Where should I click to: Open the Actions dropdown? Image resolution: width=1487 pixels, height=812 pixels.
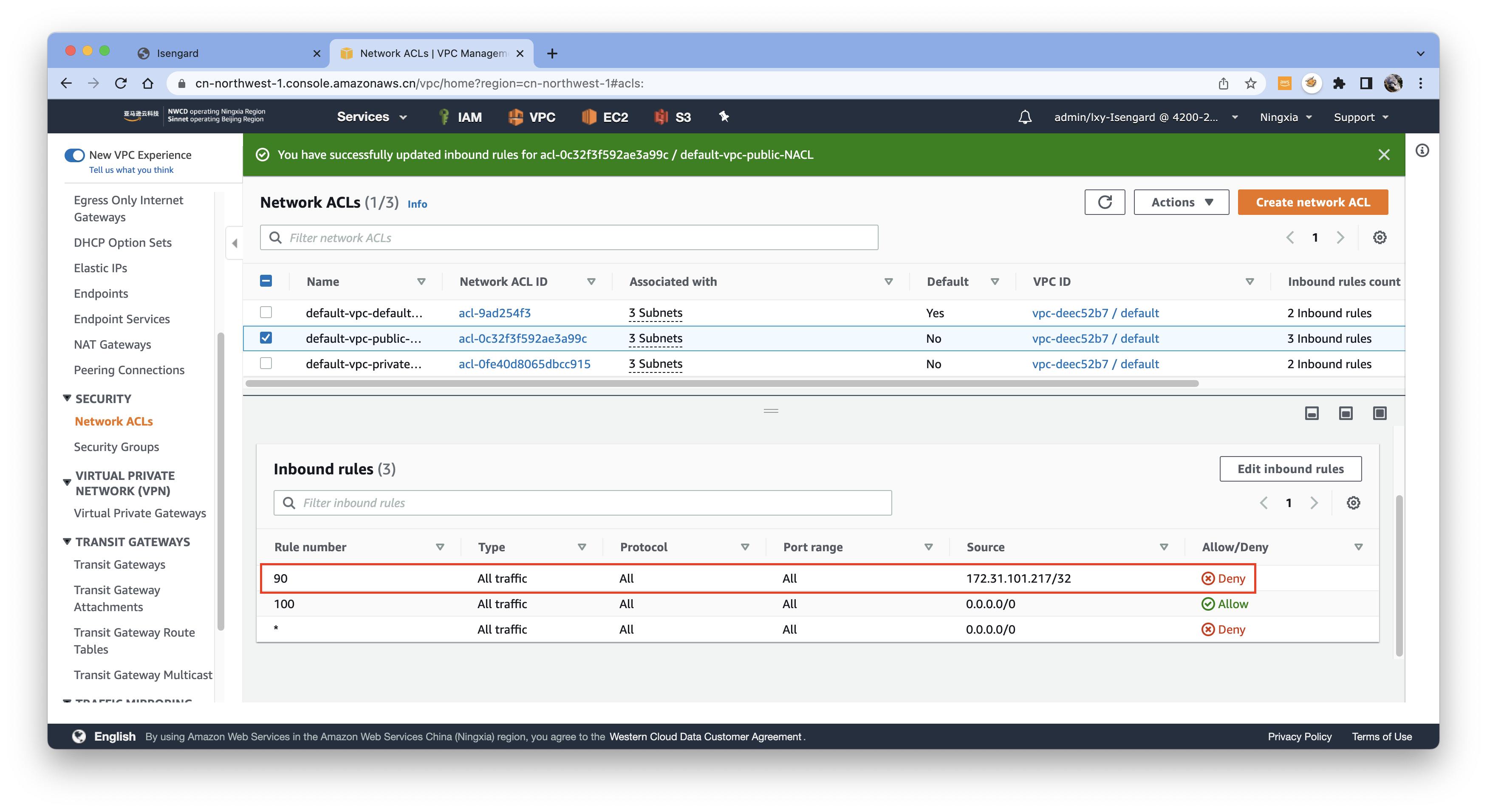click(x=1181, y=202)
